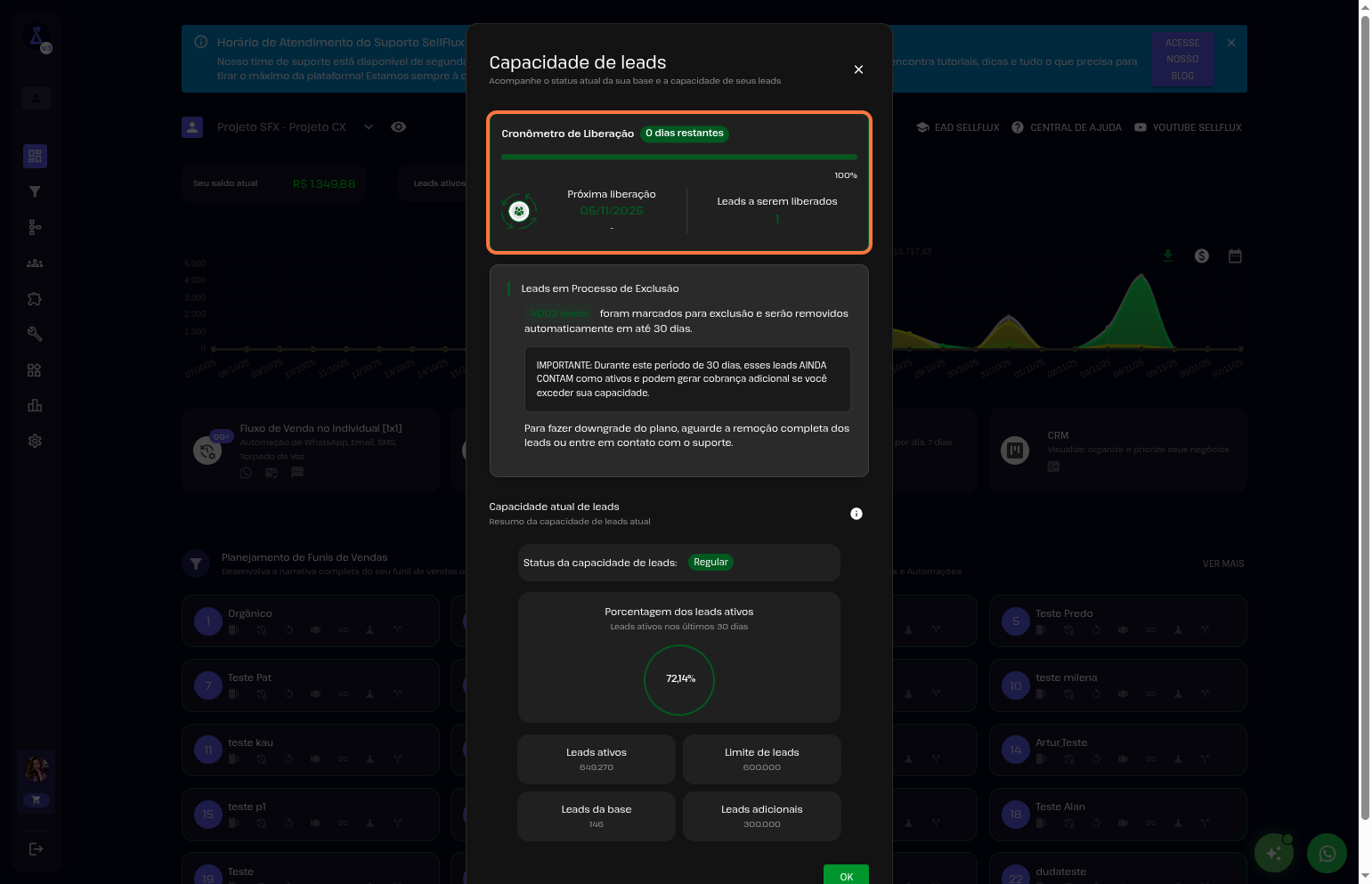Open the CENTRAL DE AJUDA link
The width and height of the screenshot is (1372, 884).
1067,127
